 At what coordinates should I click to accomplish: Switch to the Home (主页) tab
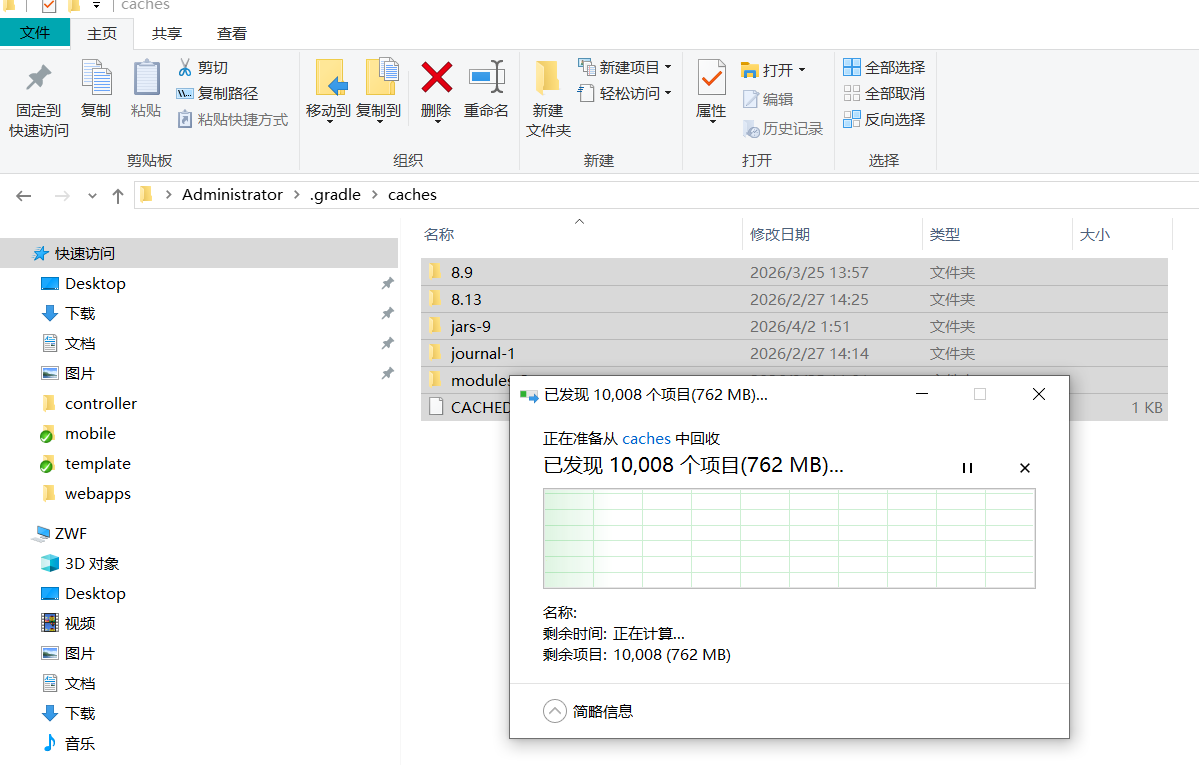[x=102, y=34]
